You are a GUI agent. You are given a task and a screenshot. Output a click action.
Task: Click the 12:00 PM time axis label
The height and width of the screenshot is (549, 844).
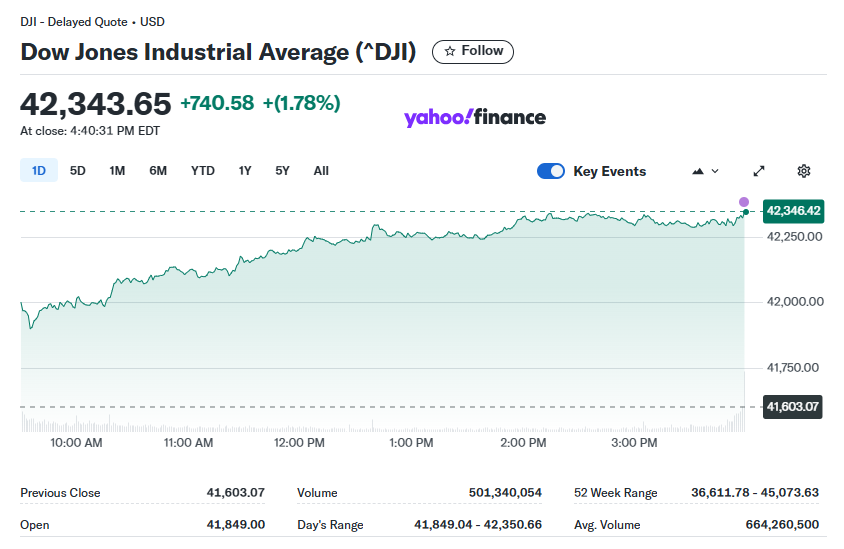pyautogui.click(x=300, y=442)
